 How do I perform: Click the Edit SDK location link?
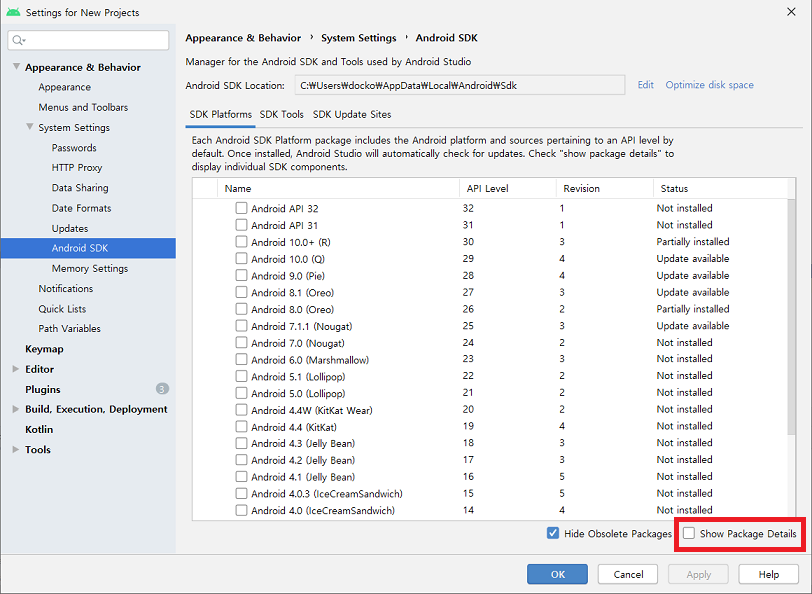(x=645, y=85)
